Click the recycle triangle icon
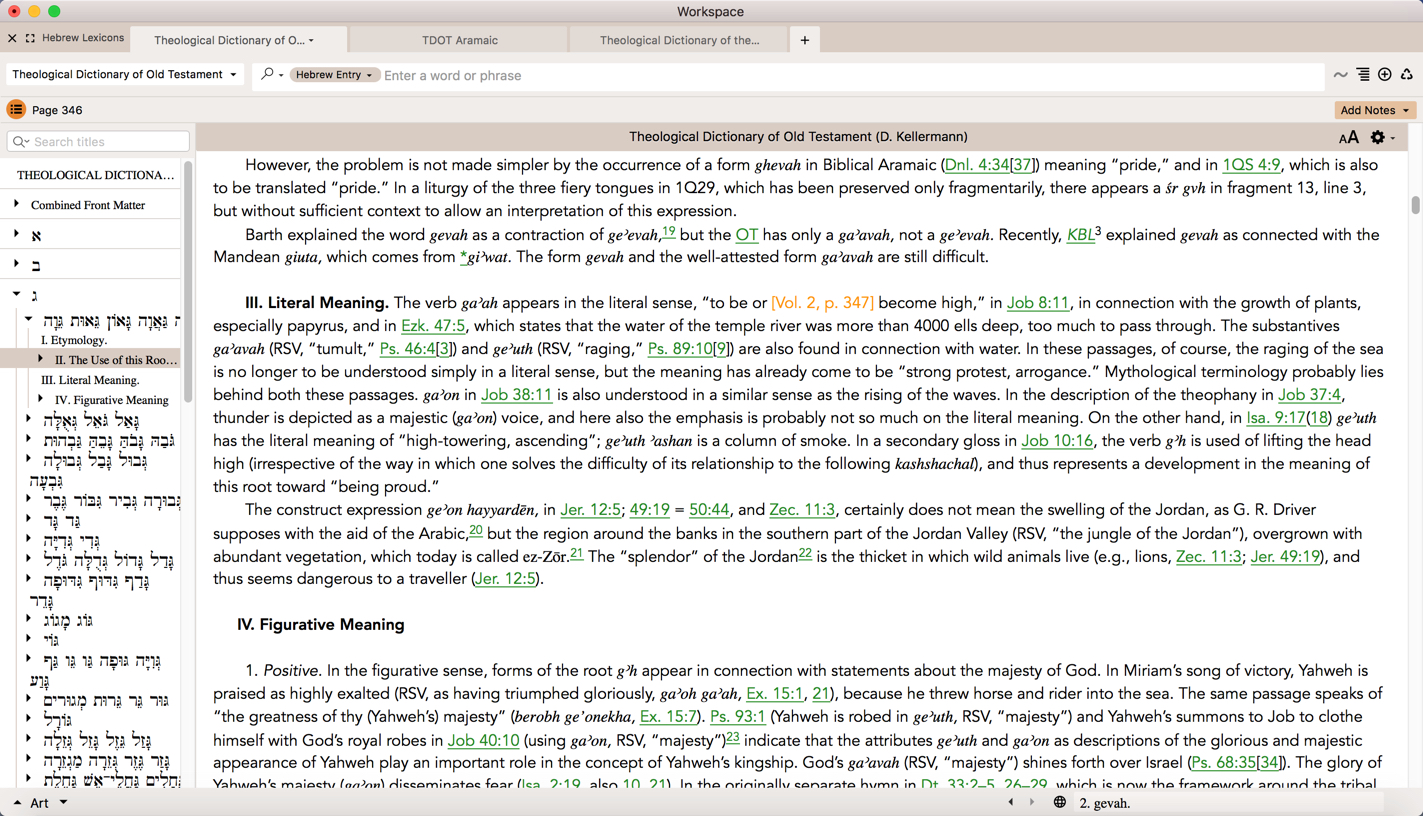 (1407, 75)
